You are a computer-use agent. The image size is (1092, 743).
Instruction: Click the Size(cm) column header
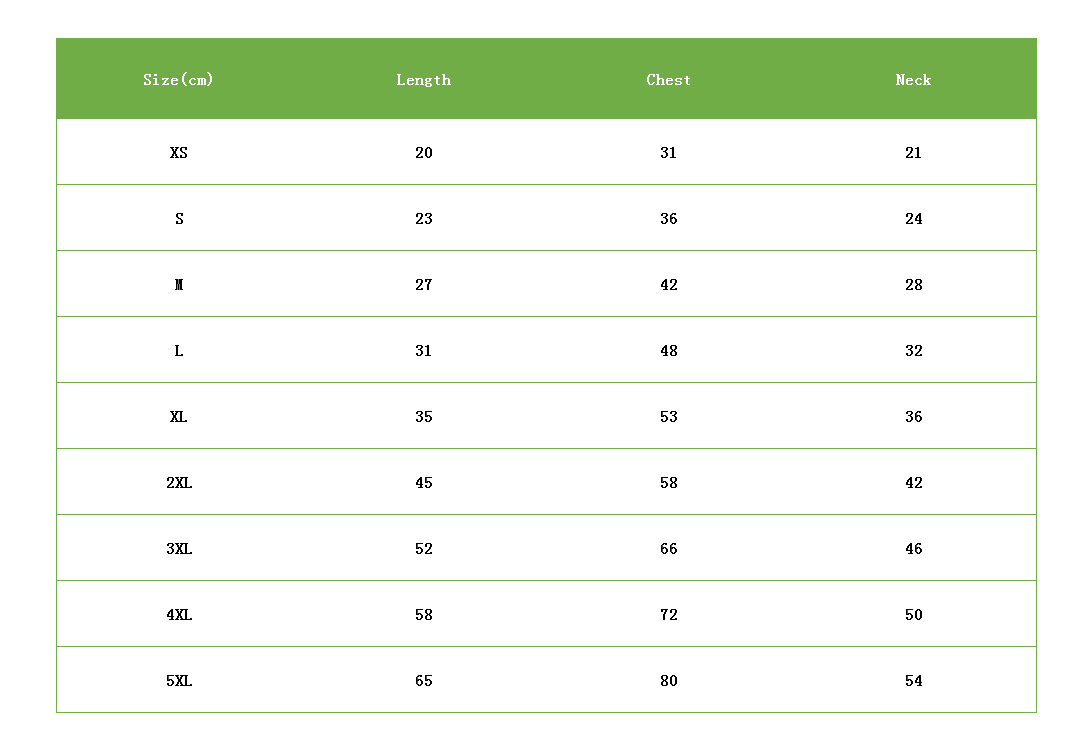[178, 80]
